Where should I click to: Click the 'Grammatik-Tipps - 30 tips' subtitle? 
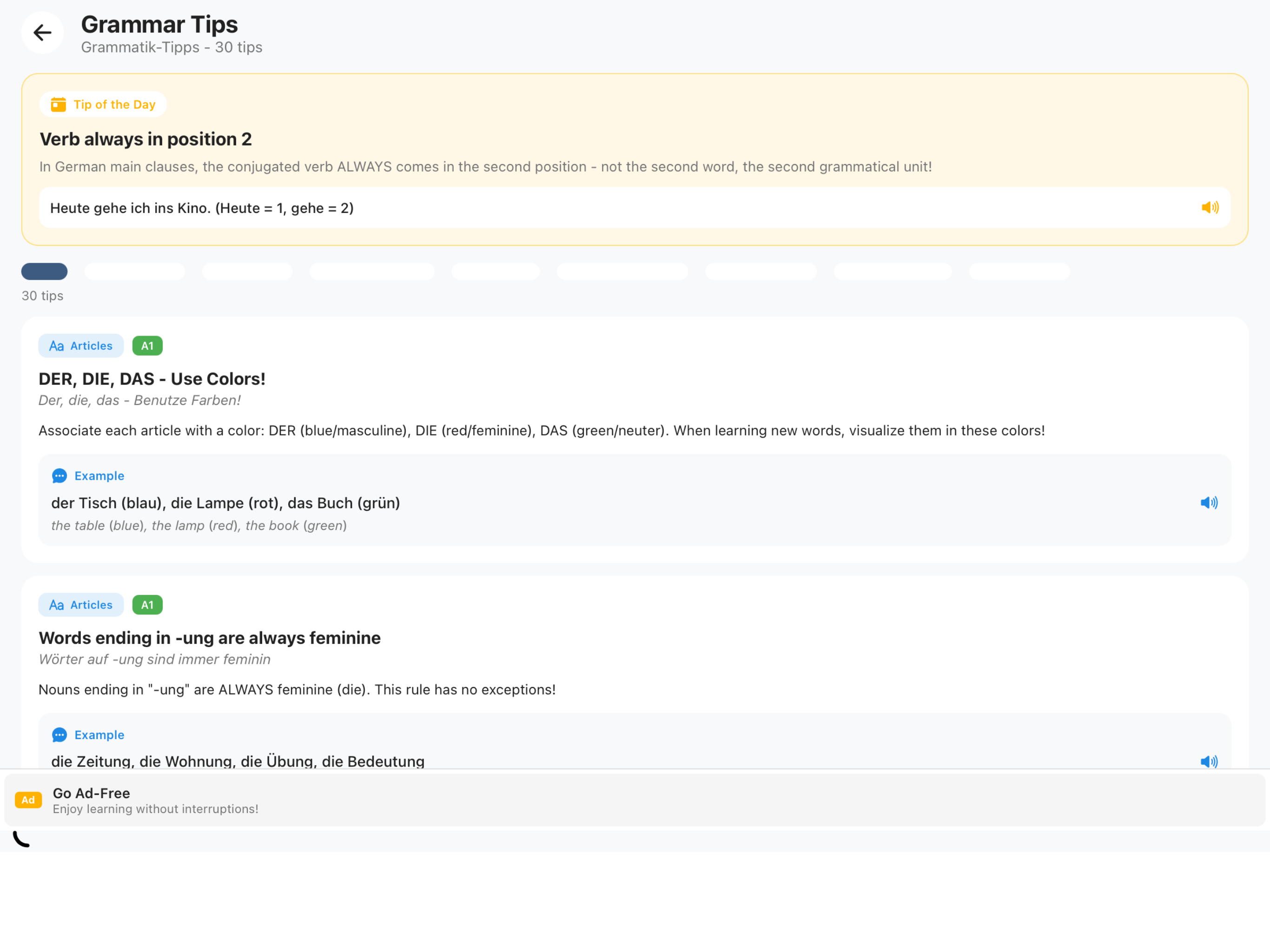pos(172,47)
